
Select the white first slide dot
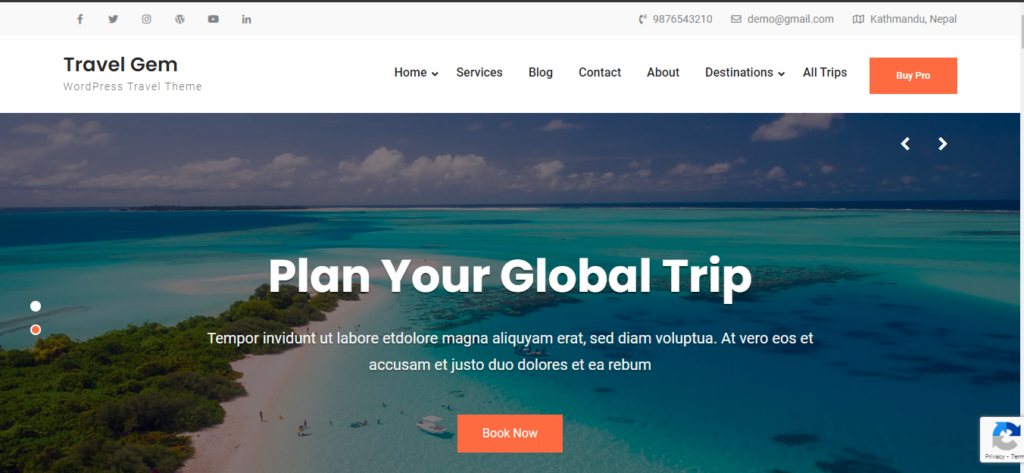coord(35,306)
